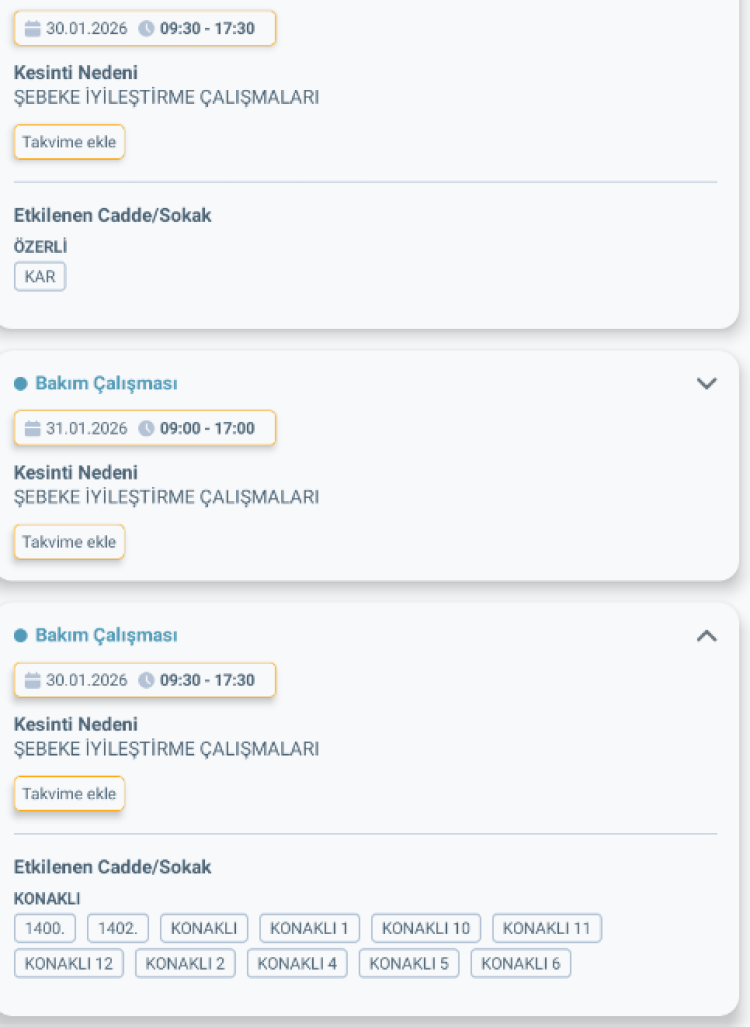Screen dimensions: 750x1027
Task: Click the KONAKLI 6 street chip
Action: (x=520, y=963)
